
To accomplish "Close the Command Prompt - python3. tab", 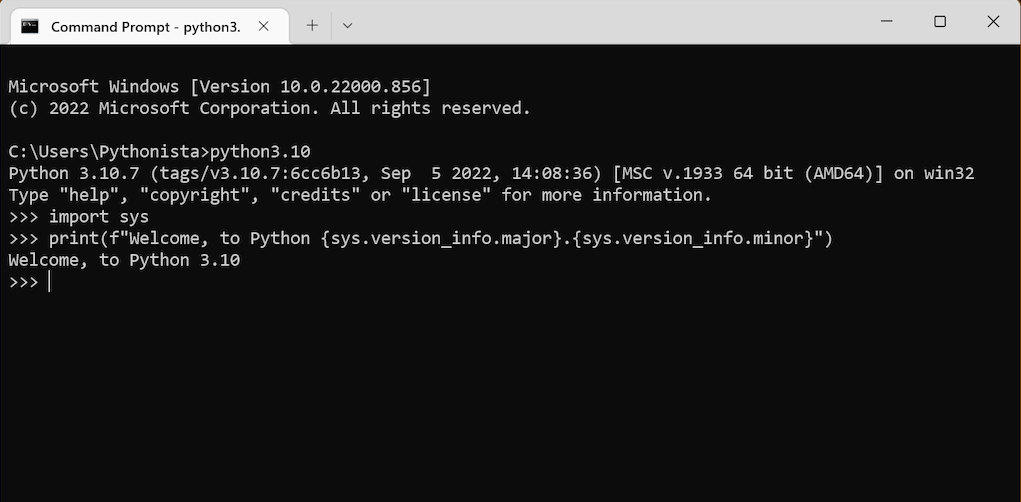I will [264, 26].
